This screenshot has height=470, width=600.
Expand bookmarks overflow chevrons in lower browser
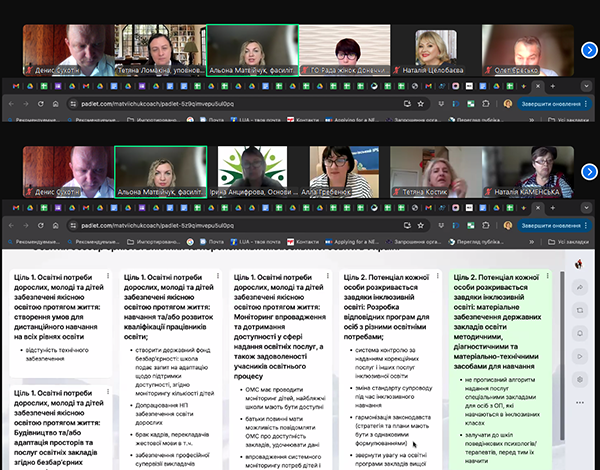coord(532,242)
